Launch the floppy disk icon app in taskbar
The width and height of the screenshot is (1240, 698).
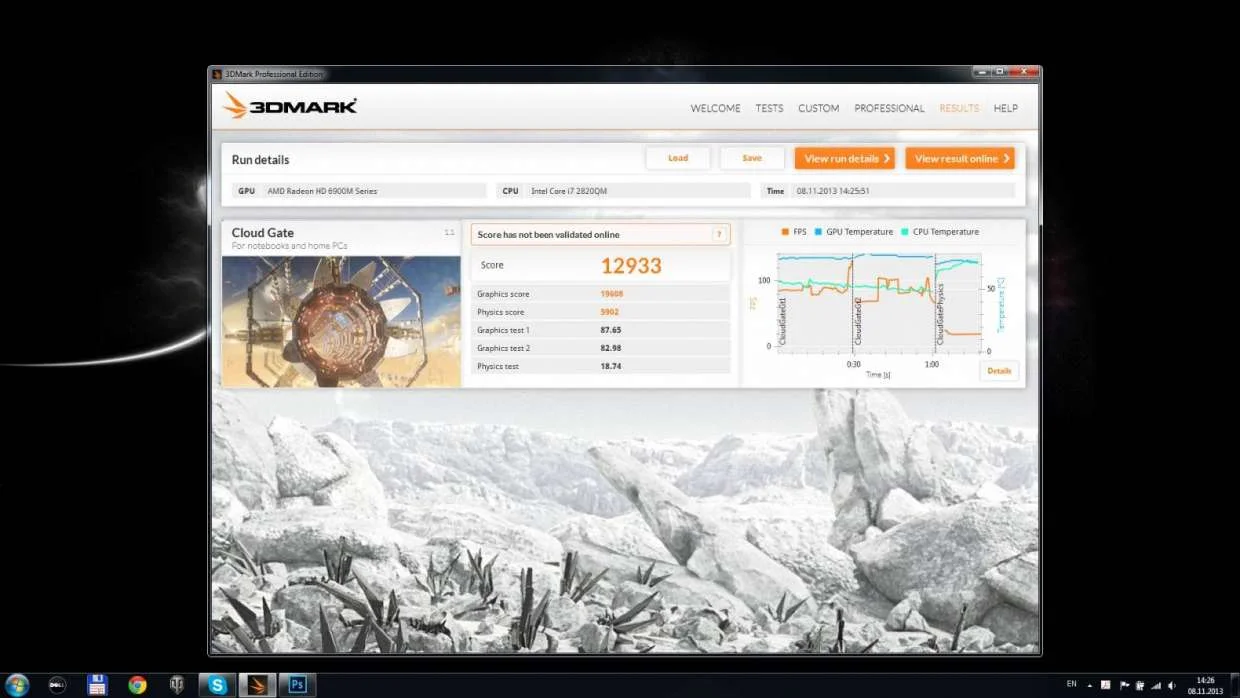[97, 685]
